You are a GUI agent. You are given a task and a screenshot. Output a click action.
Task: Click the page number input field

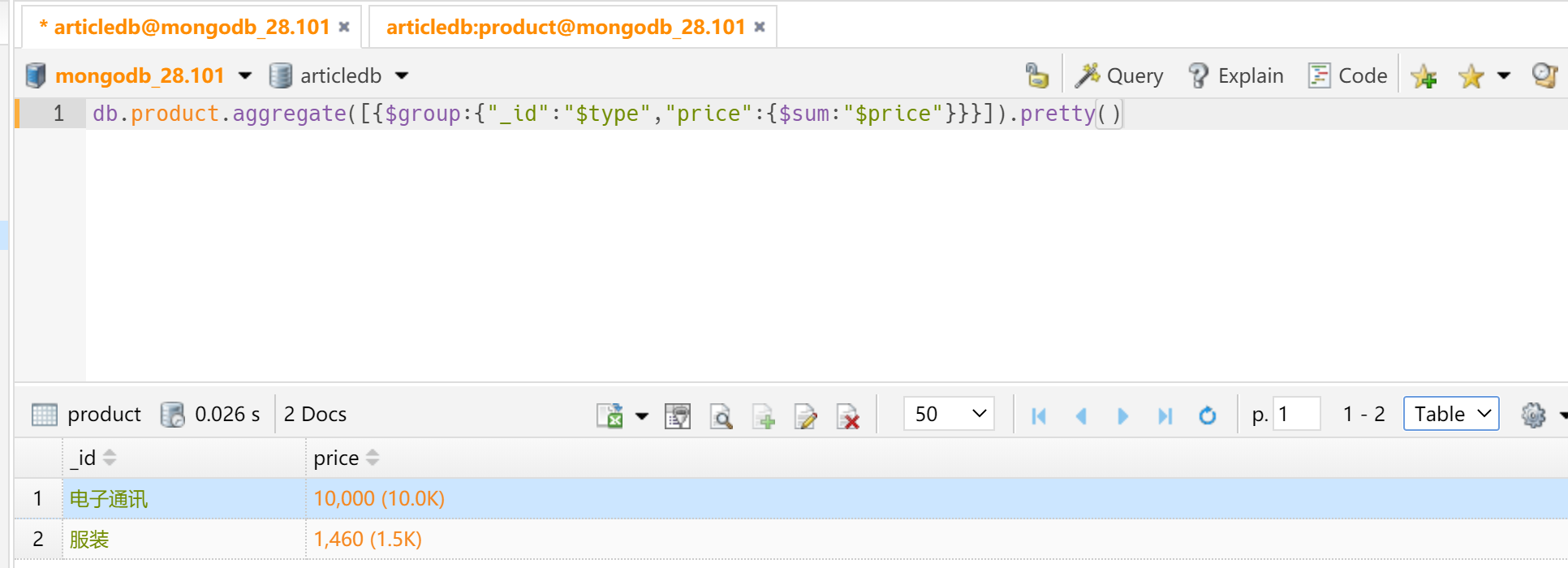click(1296, 414)
